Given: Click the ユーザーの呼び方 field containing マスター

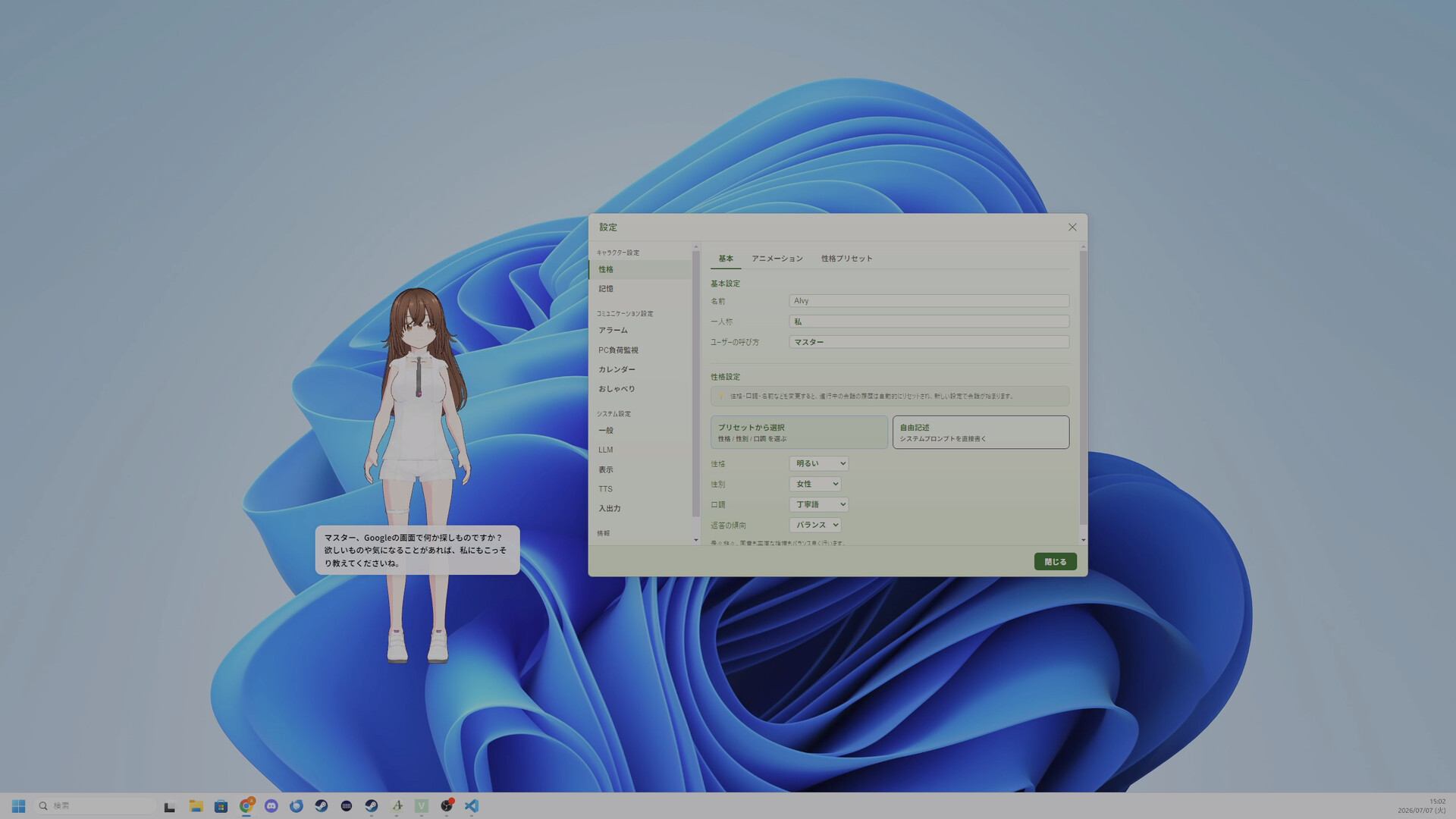Looking at the screenshot, I should 929,342.
